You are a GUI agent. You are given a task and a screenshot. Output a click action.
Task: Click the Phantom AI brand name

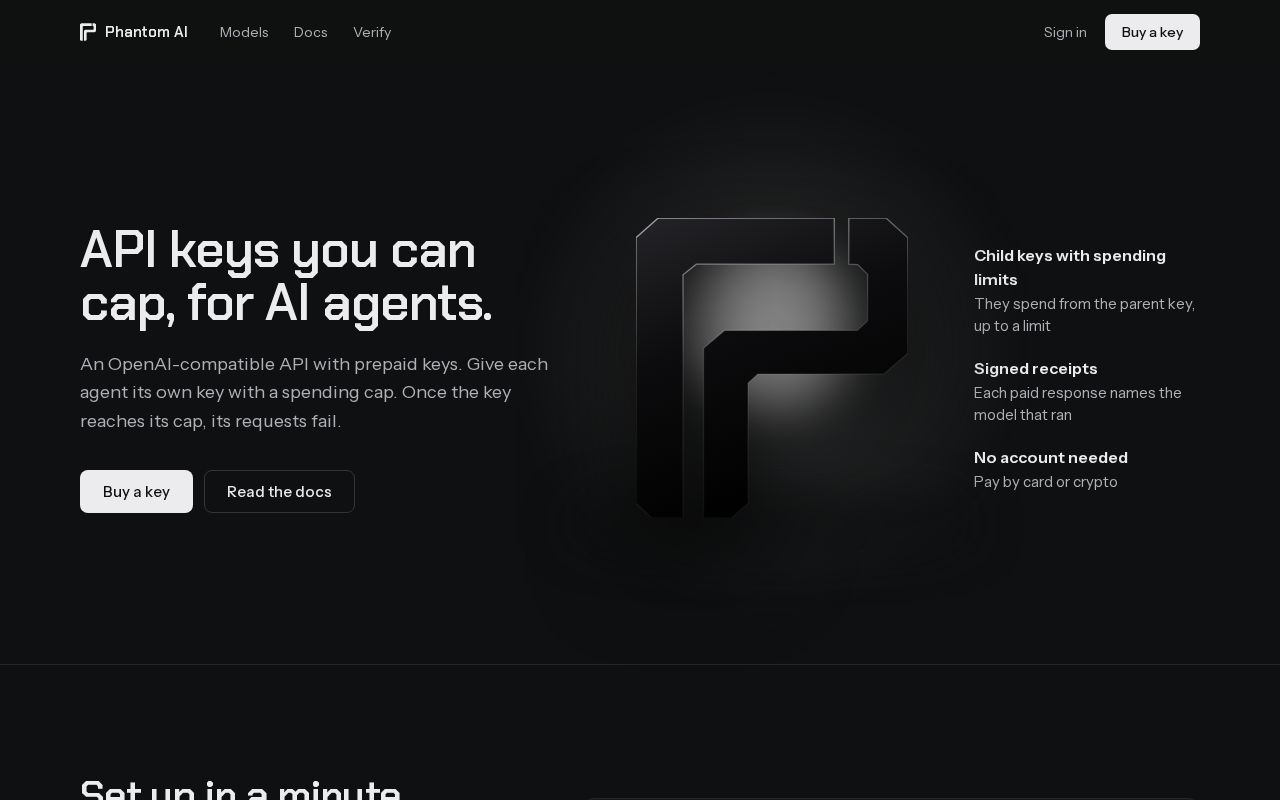coord(146,32)
